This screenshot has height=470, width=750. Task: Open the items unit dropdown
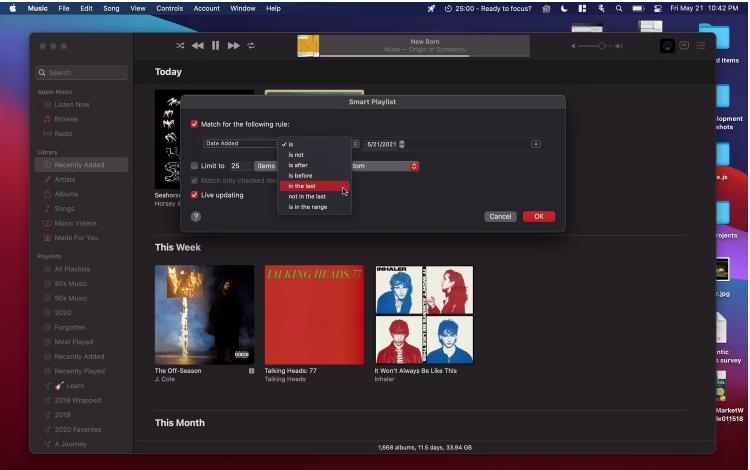click(x=266, y=166)
